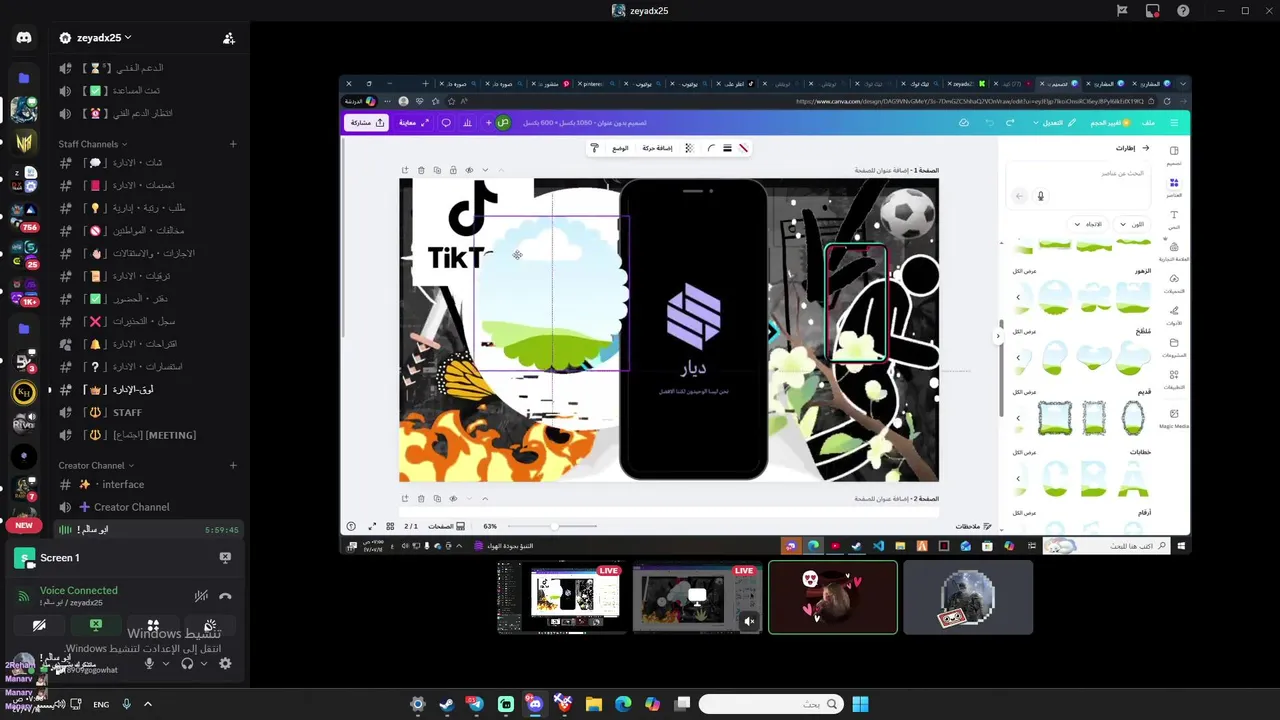This screenshot has width=1280, height=720.
Task: Open the Magic Media tab
Action: [1174, 418]
